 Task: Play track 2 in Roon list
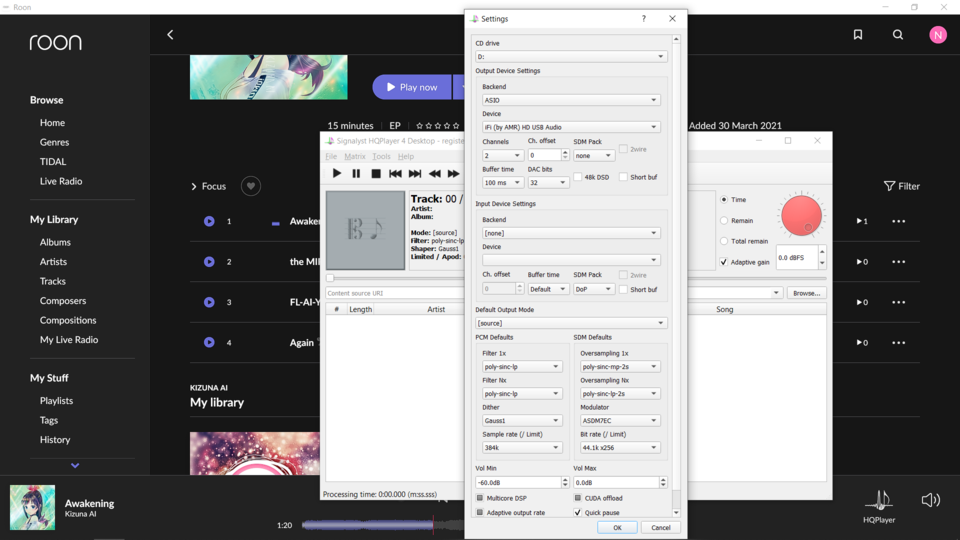pyautogui.click(x=209, y=261)
